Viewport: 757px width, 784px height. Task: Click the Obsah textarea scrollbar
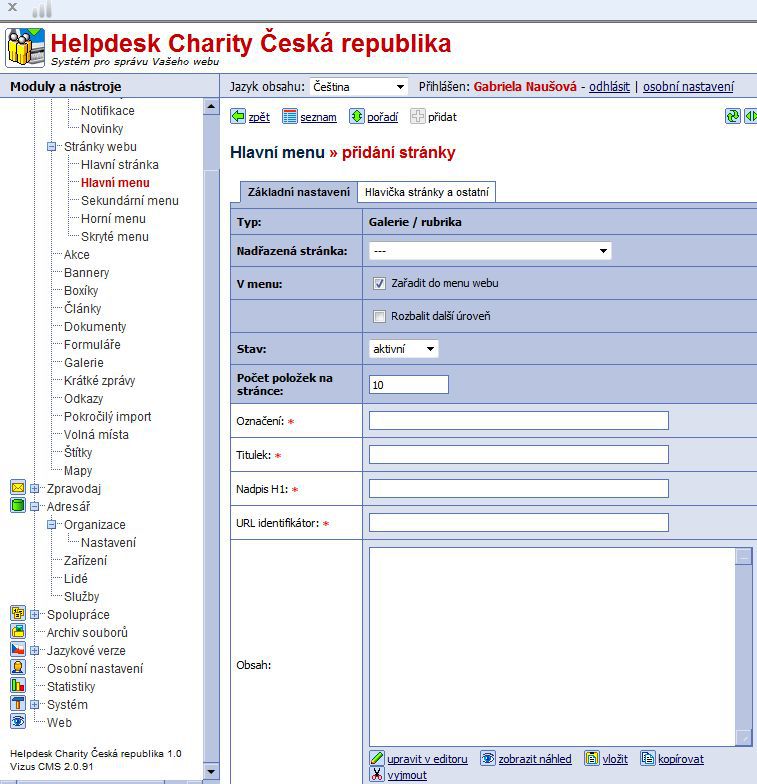744,646
